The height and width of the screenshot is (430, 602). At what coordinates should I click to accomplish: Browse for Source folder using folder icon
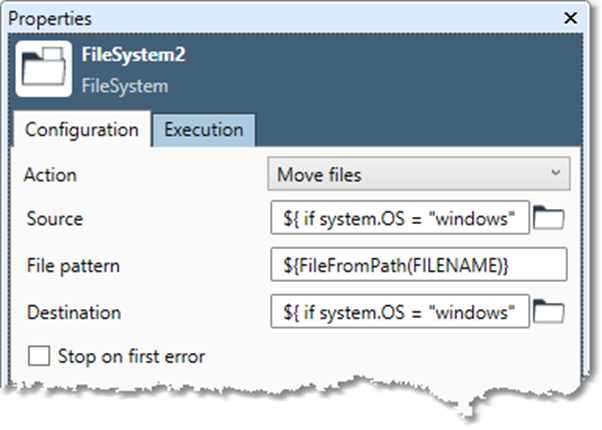tap(549, 219)
